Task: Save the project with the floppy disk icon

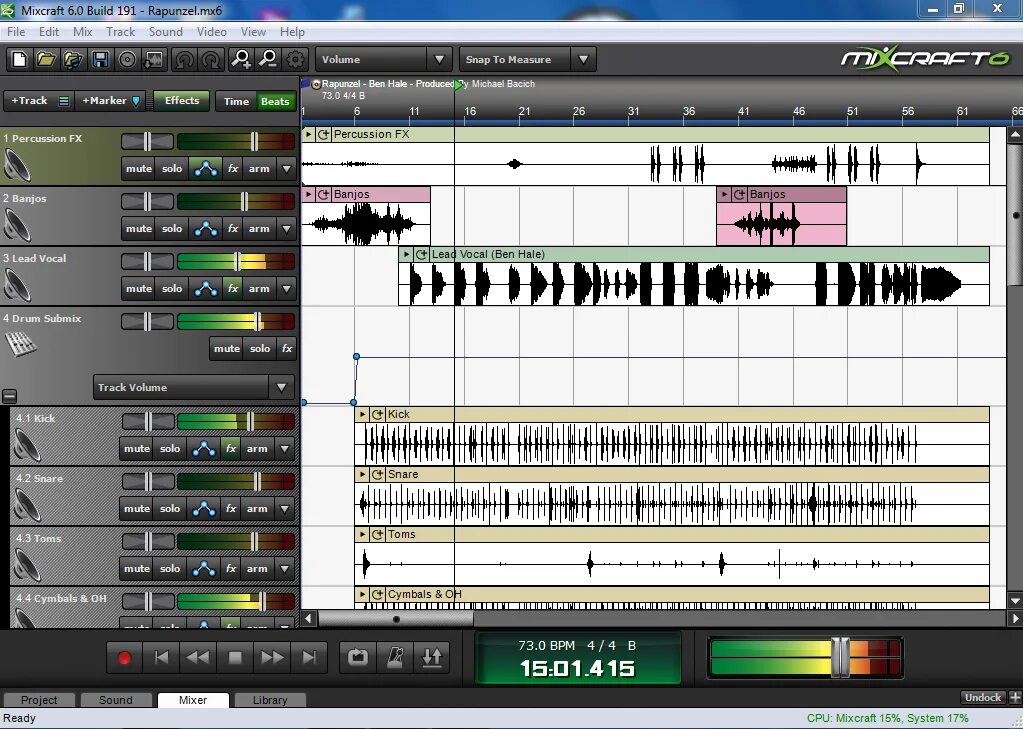Action: click(x=100, y=59)
